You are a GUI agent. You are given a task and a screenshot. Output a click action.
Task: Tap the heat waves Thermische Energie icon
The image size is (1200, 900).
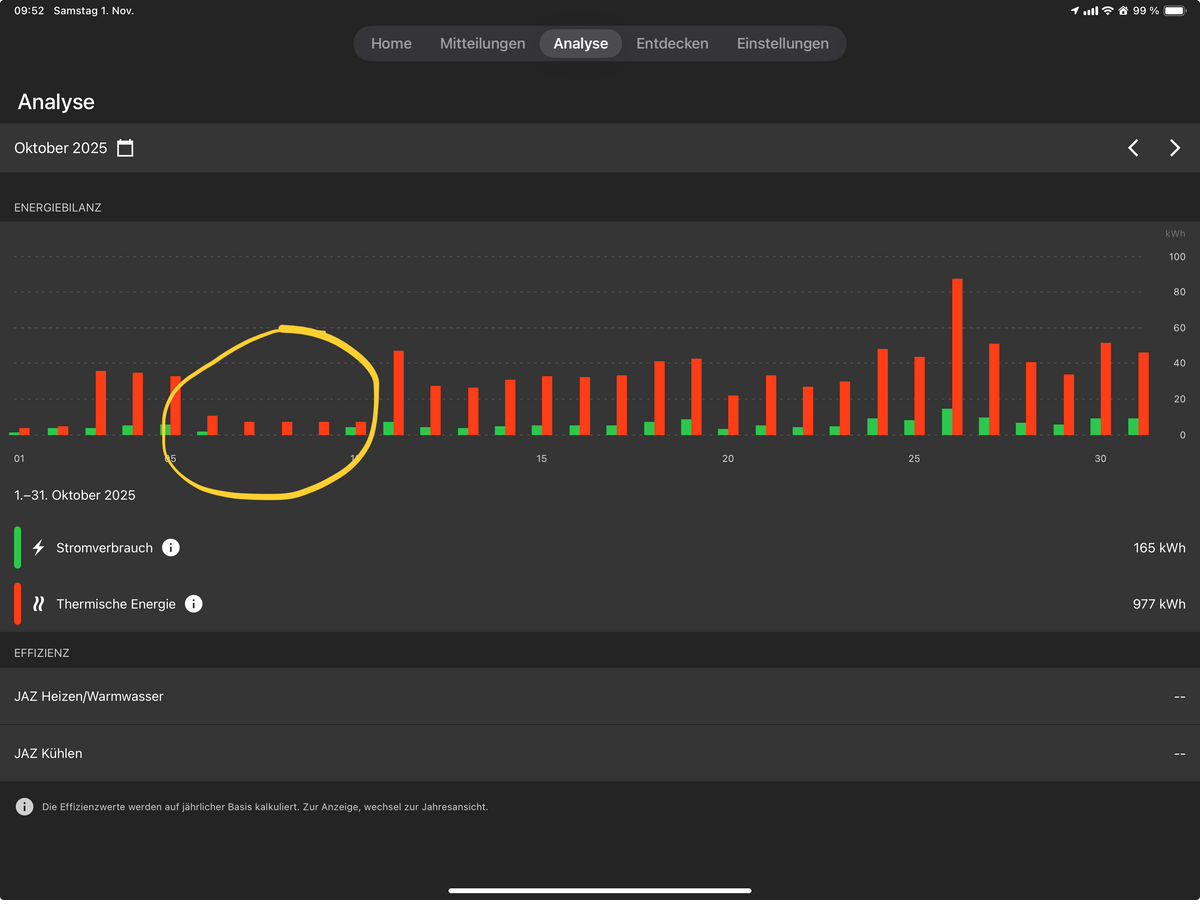pos(39,604)
